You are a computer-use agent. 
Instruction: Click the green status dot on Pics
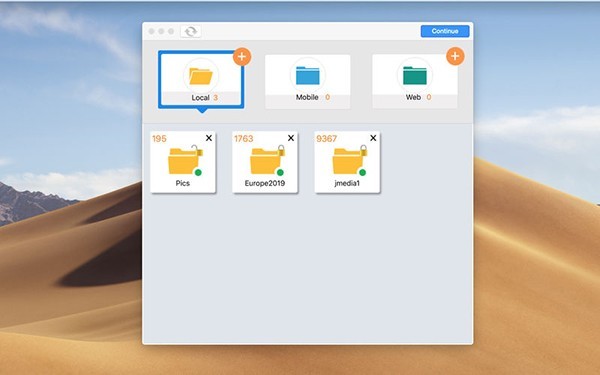pos(198,173)
